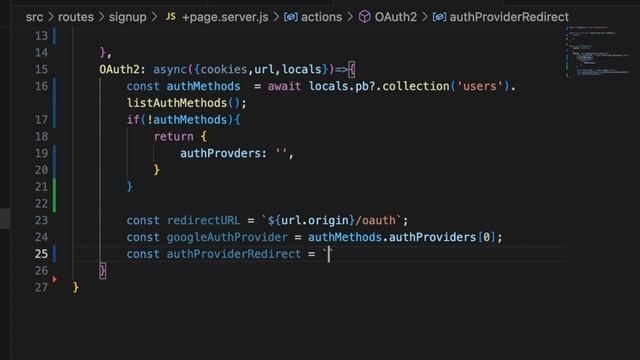Viewport: 640px width, 360px height.
Task: Open the authProviderRedirect breadcrumb symbol
Action: pos(509,17)
